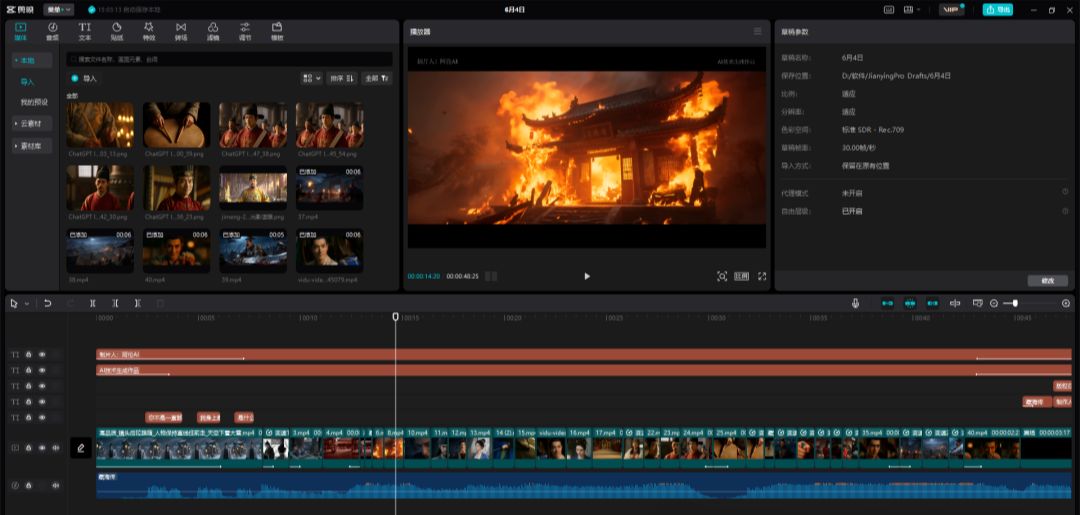1080x515 pixels.
Task: Hide the main video track
Action: tap(42, 448)
